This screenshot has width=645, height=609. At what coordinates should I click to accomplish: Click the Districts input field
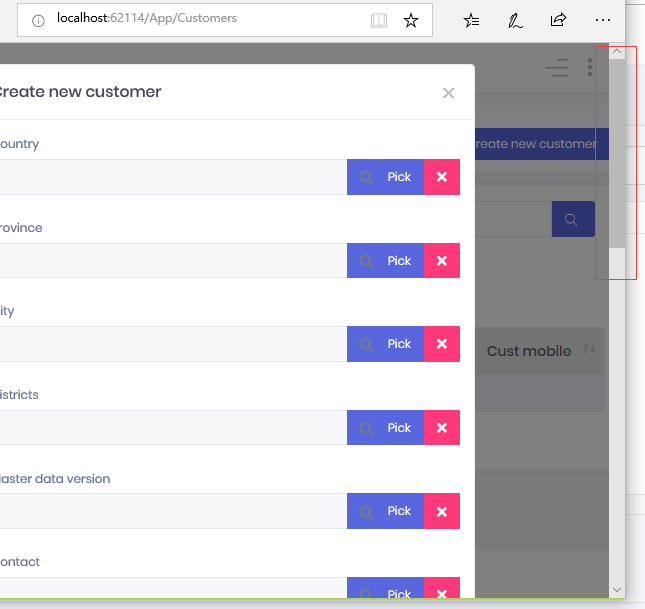click(x=173, y=428)
